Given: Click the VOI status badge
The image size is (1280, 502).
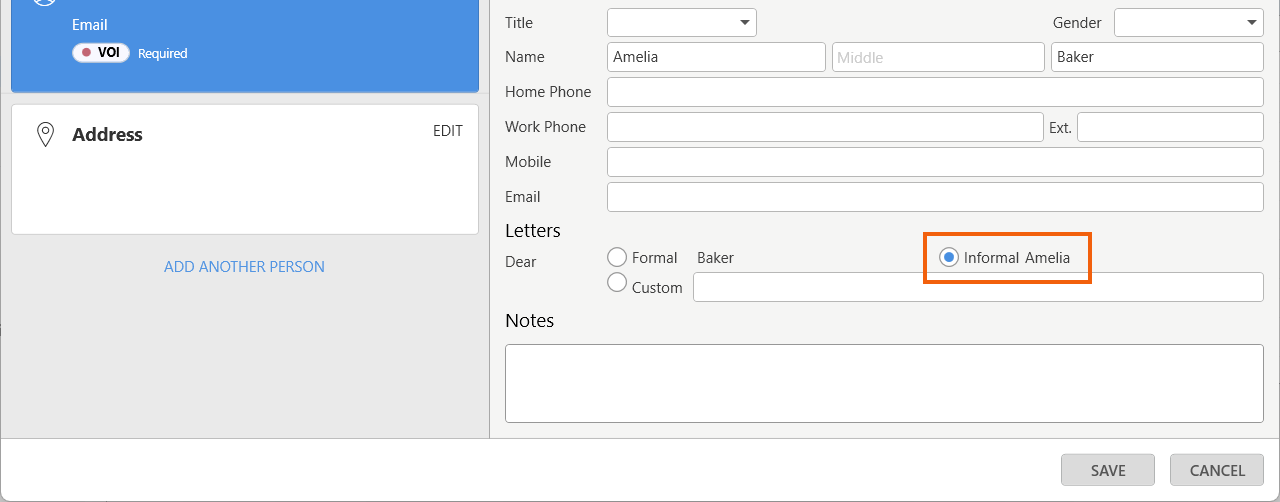Looking at the screenshot, I should pyautogui.click(x=101, y=53).
